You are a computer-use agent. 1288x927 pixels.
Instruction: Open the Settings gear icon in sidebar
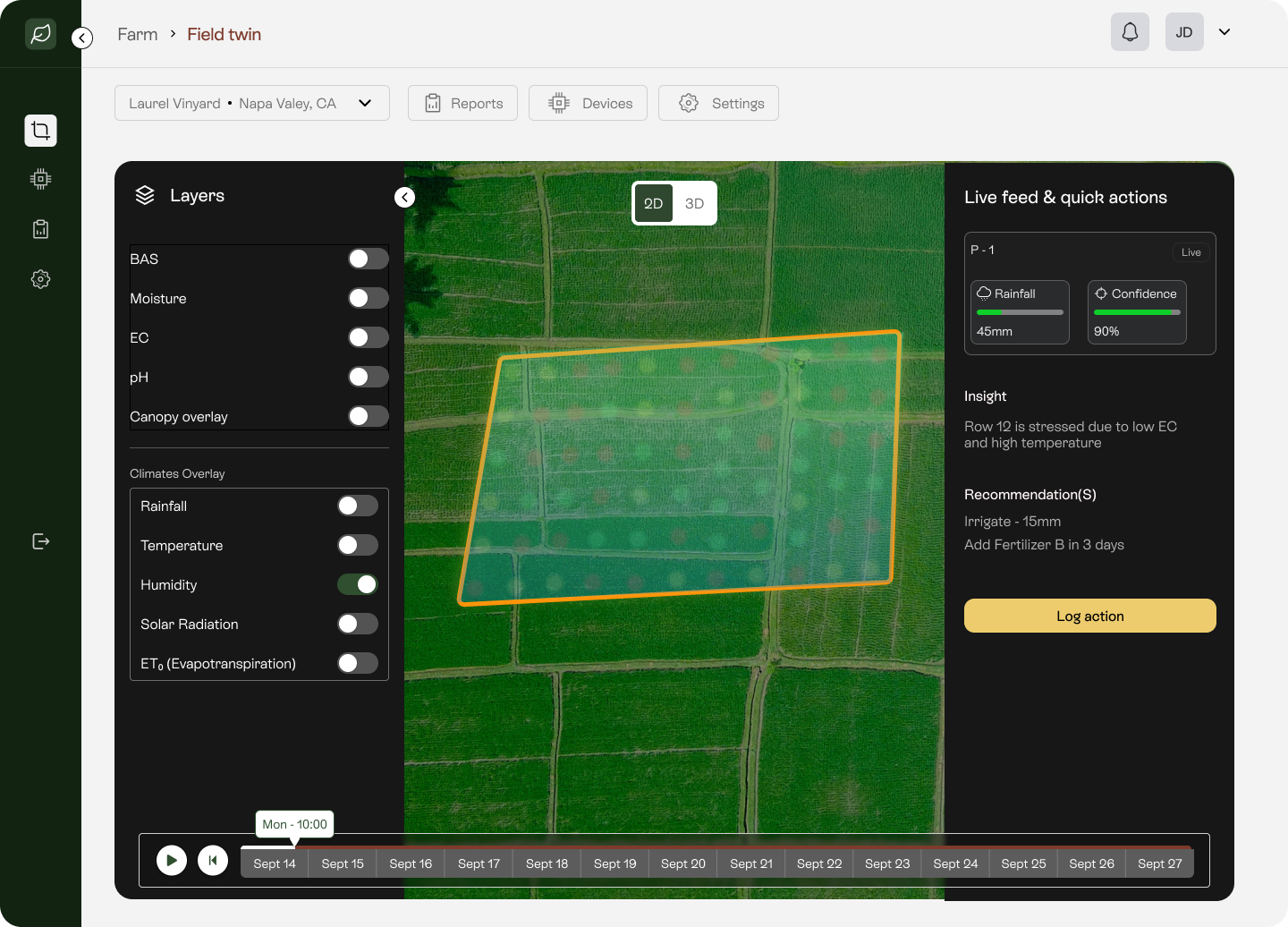(x=40, y=279)
